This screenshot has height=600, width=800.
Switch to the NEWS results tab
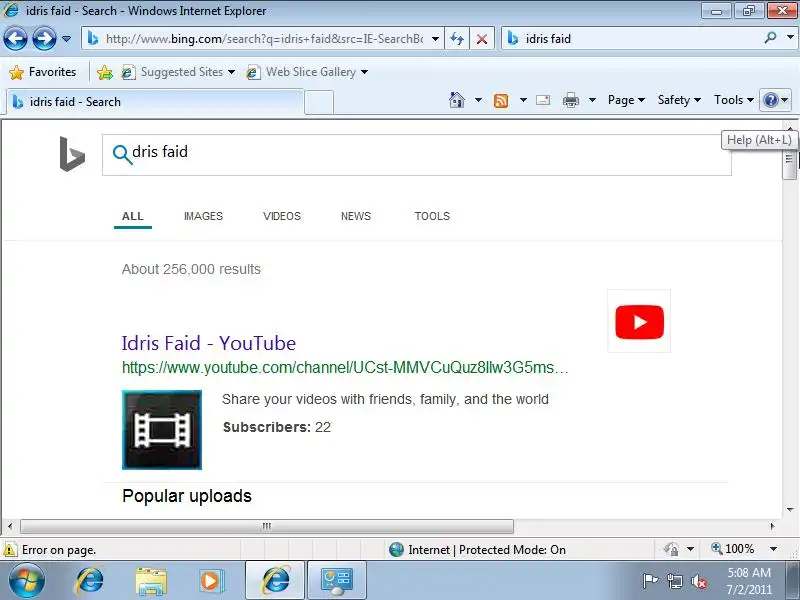click(356, 216)
